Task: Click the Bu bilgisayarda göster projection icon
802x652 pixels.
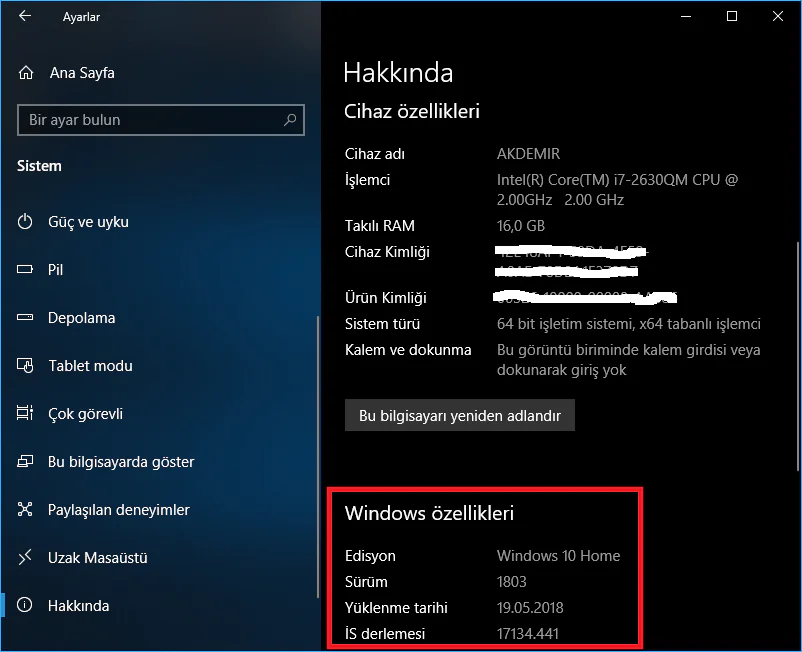Action: pos(25,461)
